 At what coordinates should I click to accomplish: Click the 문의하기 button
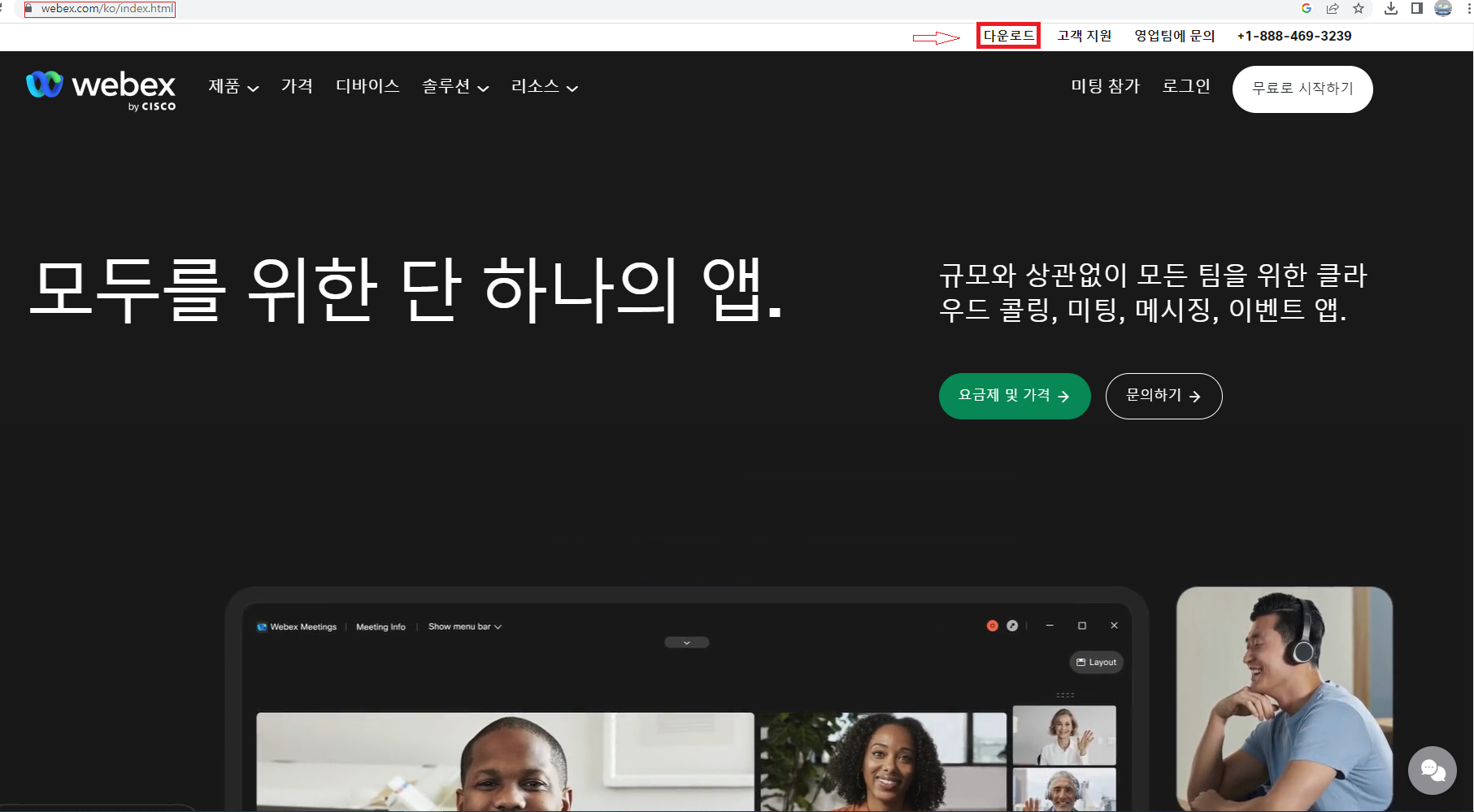[1163, 396]
